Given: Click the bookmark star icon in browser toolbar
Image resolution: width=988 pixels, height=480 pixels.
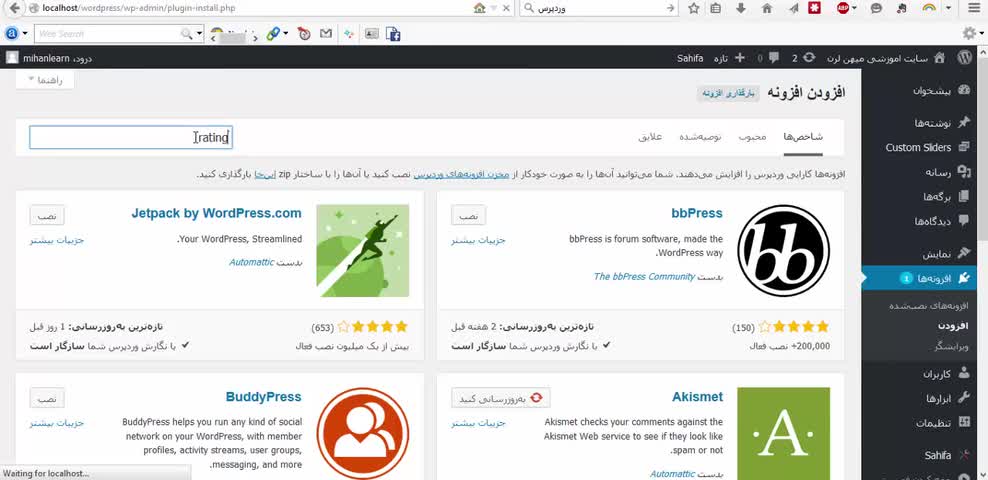Looking at the screenshot, I should coord(694,8).
